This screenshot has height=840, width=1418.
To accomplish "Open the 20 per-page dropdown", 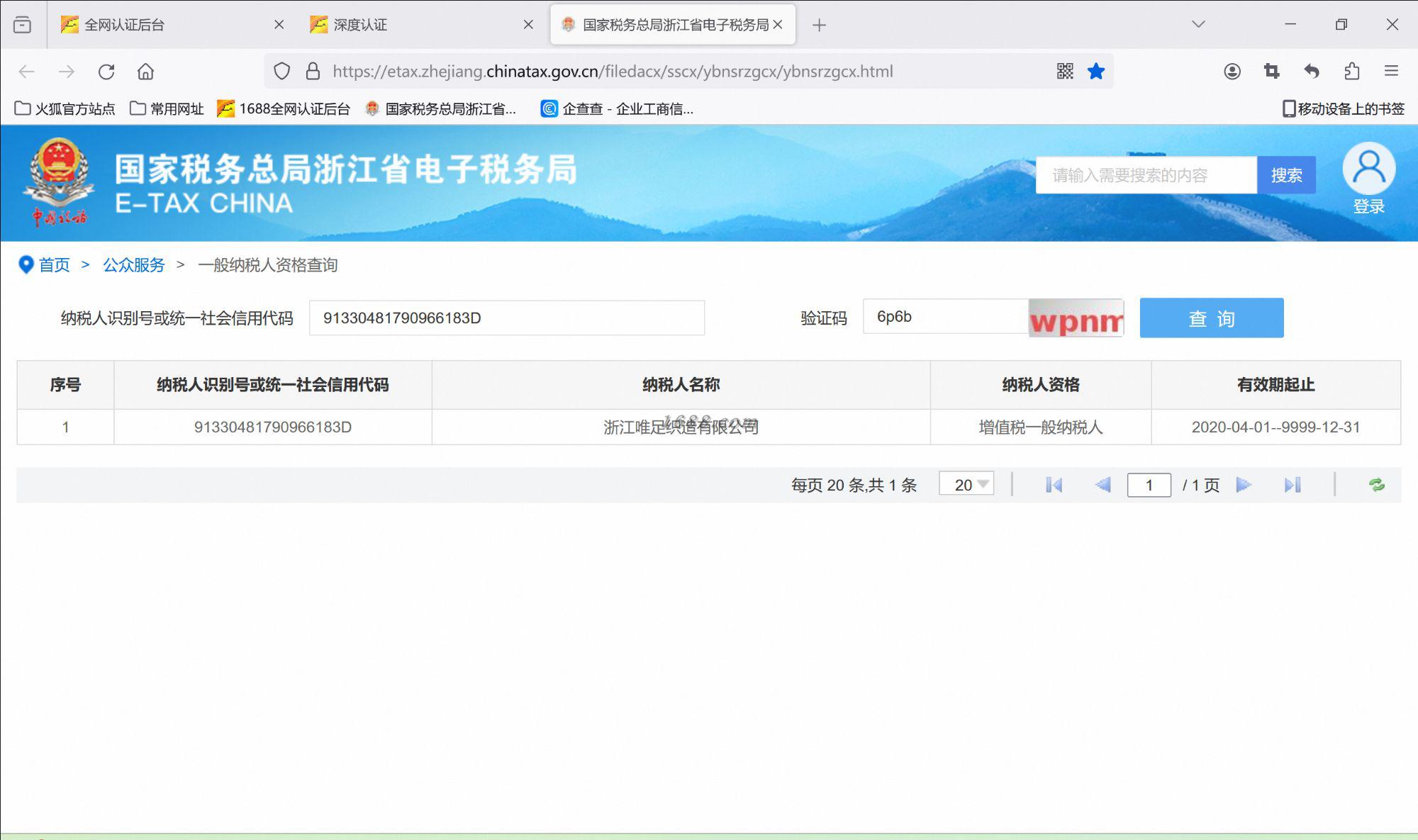I will point(966,485).
